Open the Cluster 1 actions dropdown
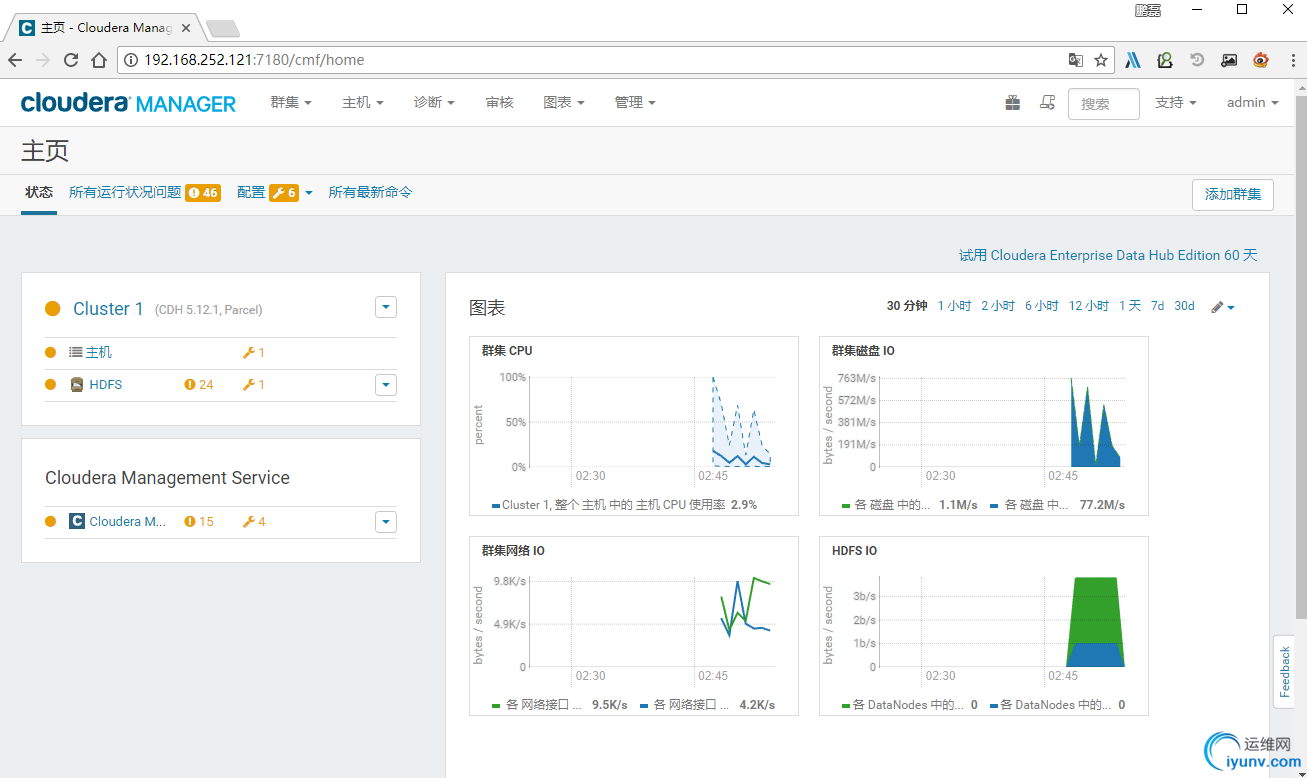Viewport: 1307px width, 778px height. coord(386,307)
